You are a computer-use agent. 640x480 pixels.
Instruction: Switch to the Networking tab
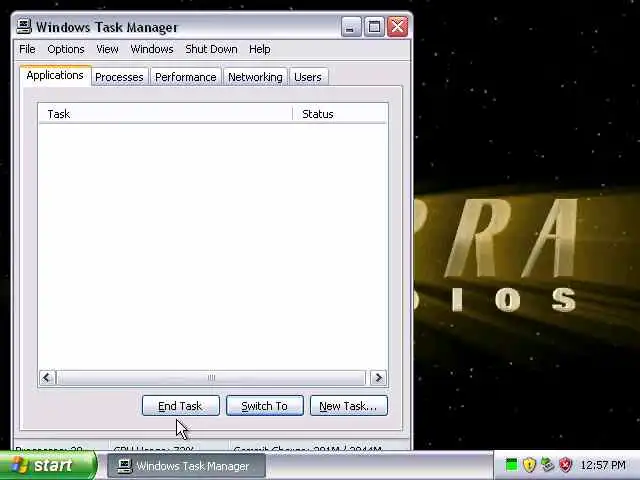coord(255,77)
